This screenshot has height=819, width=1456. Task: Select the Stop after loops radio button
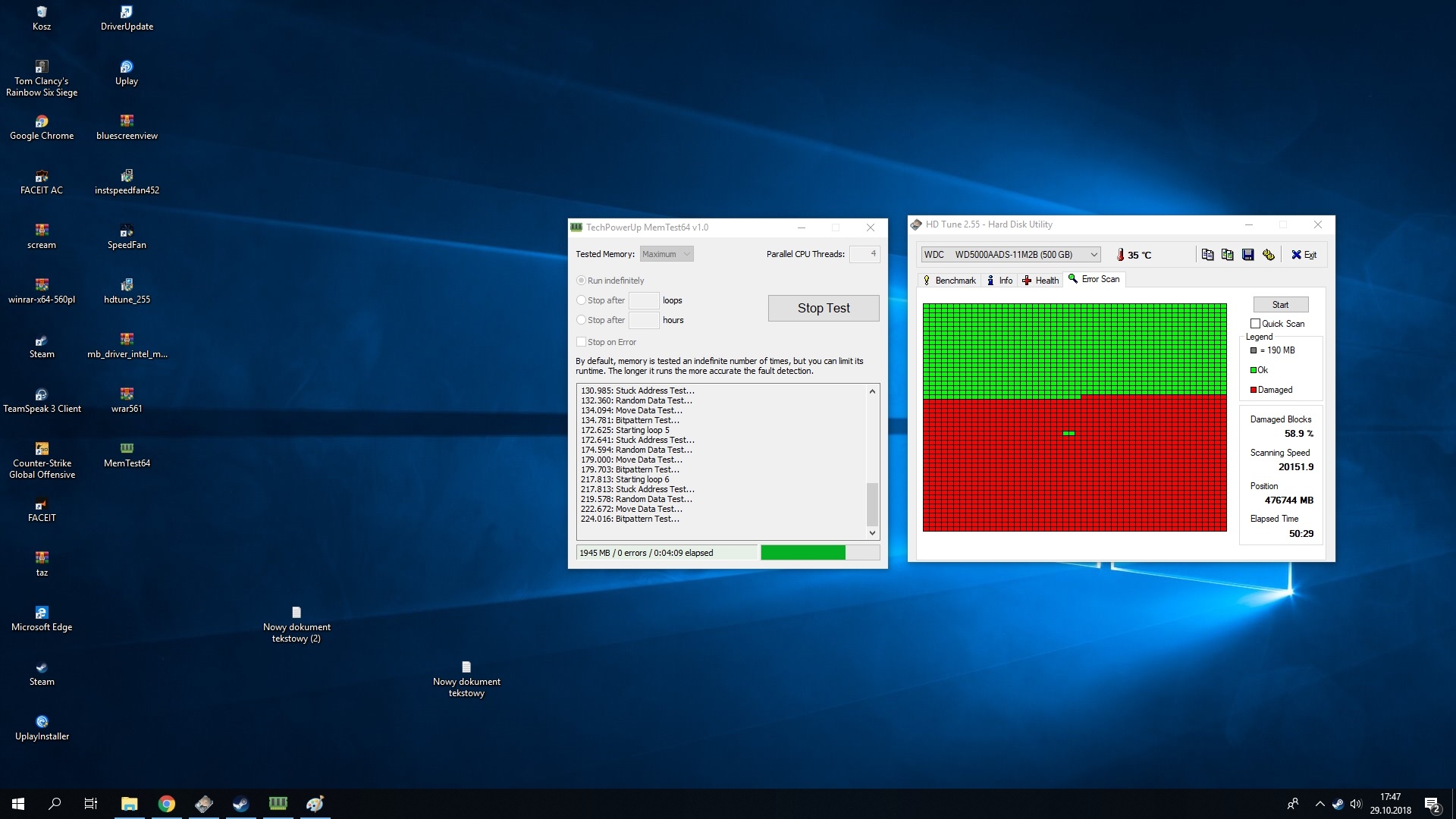[582, 300]
